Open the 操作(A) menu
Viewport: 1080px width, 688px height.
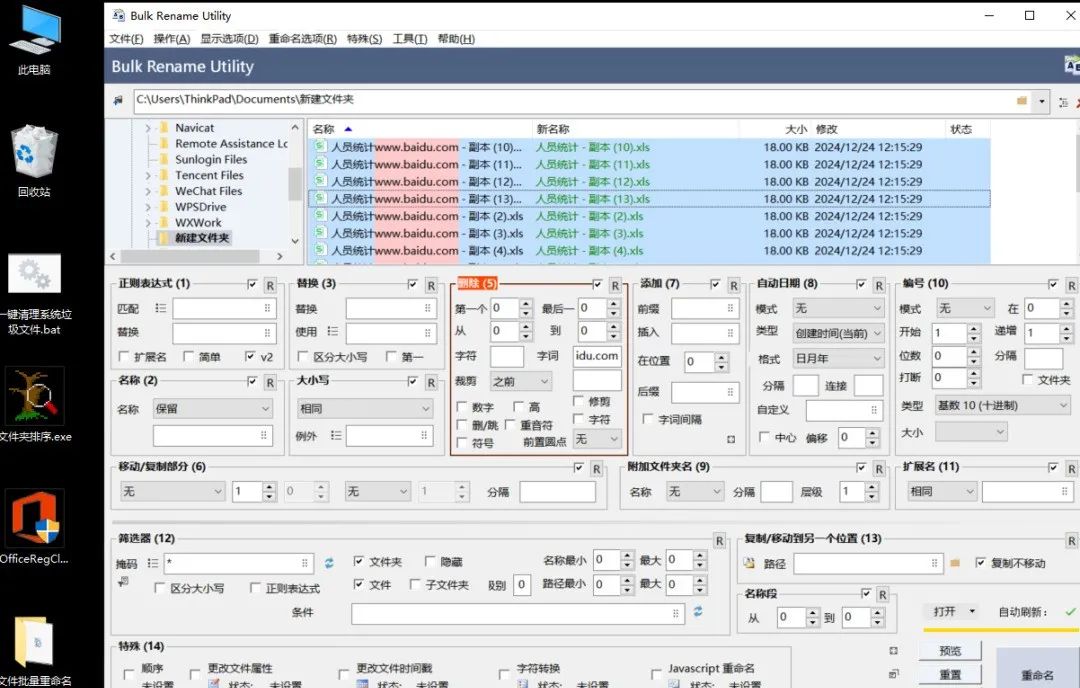[172, 39]
